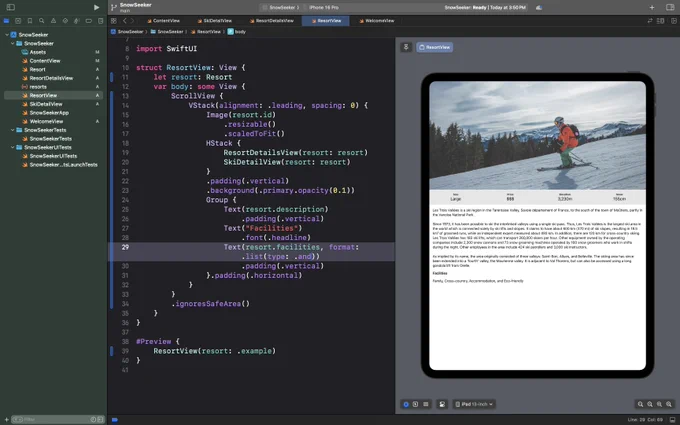This screenshot has height=425, width=680.
Task: Click the body breadcrumb item
Action: point(237,32)
